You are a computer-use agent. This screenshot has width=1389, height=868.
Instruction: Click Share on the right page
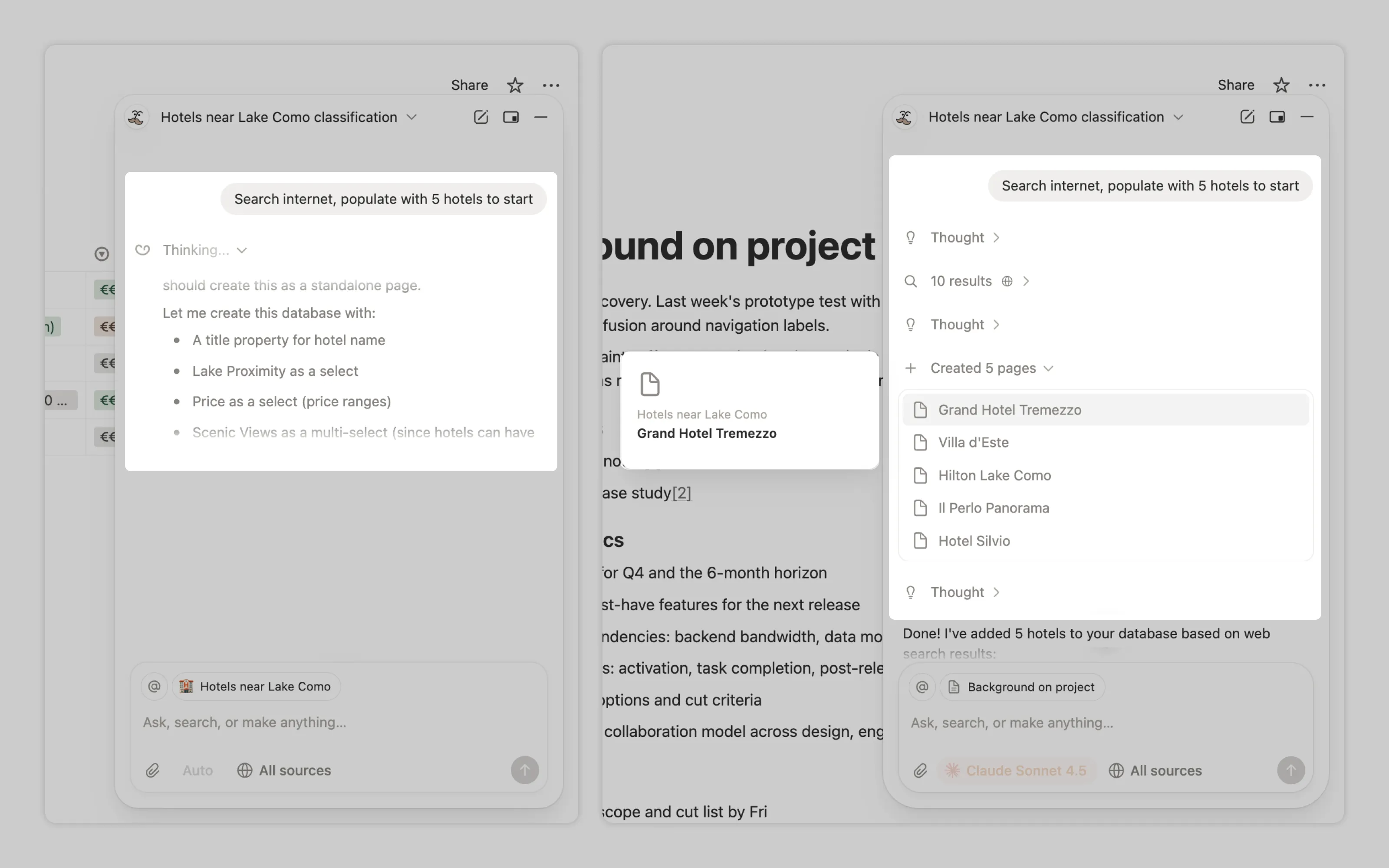[x=1235, y=85]
